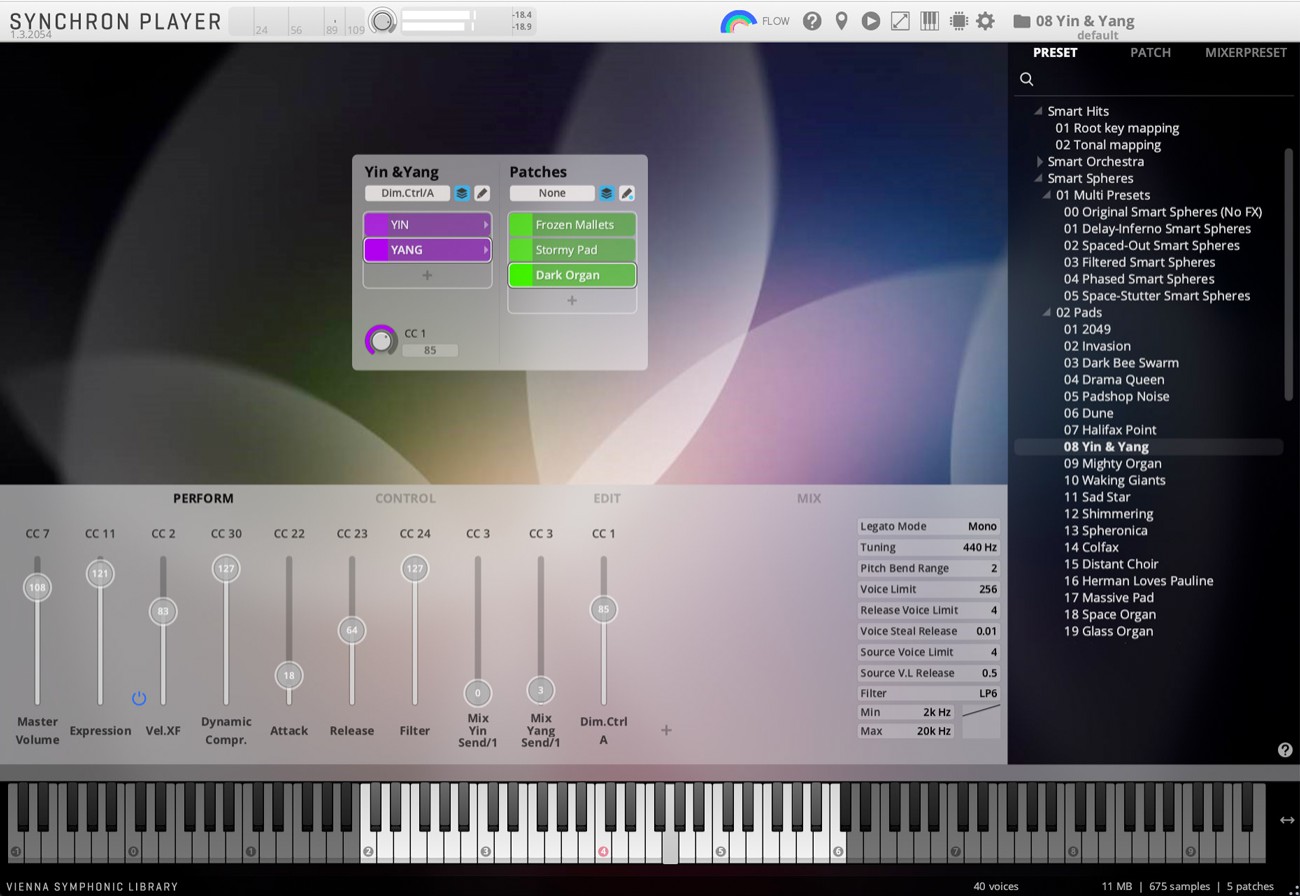Toggle the scale window icon
1300x896 pixels.
[899, 20]
